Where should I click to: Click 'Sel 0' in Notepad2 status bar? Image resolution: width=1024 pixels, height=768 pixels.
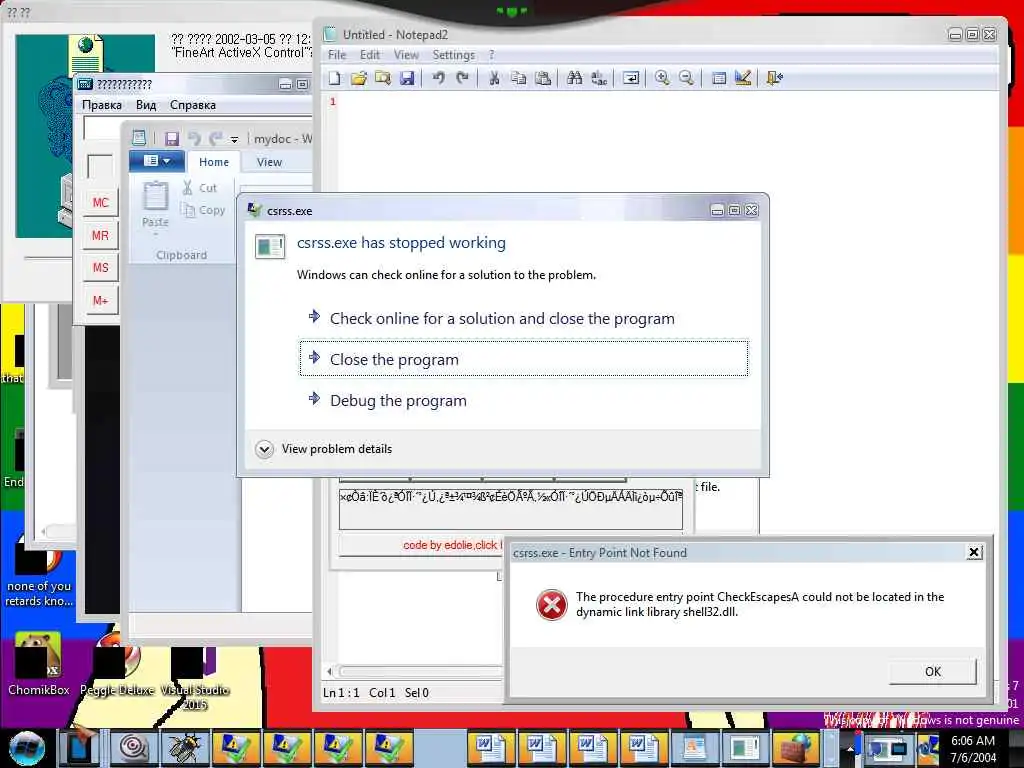click(x=417, y=692)
